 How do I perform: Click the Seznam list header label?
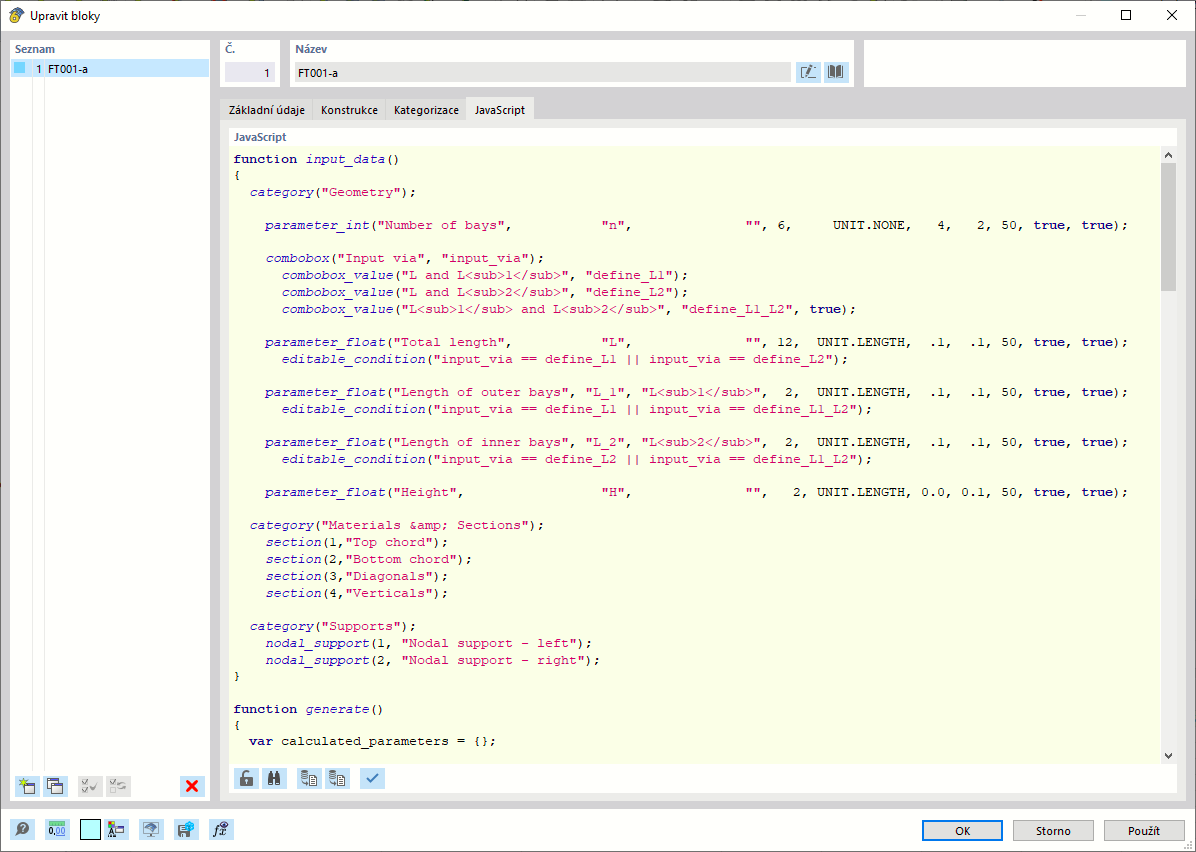point(35,49)
